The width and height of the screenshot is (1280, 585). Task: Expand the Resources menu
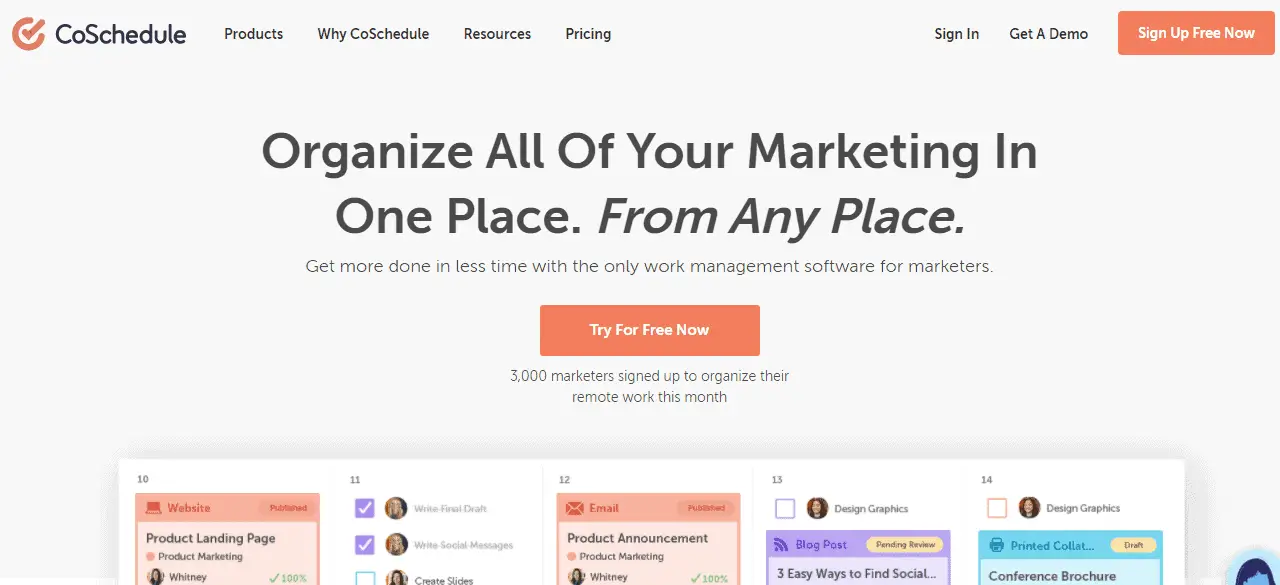[x=497, y=34]
